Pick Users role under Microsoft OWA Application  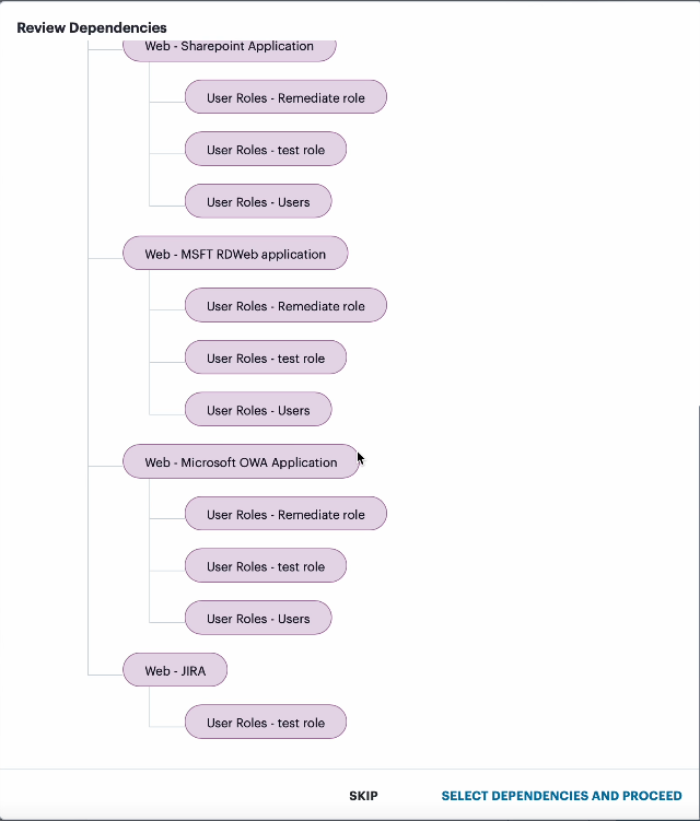click(258, 618)
